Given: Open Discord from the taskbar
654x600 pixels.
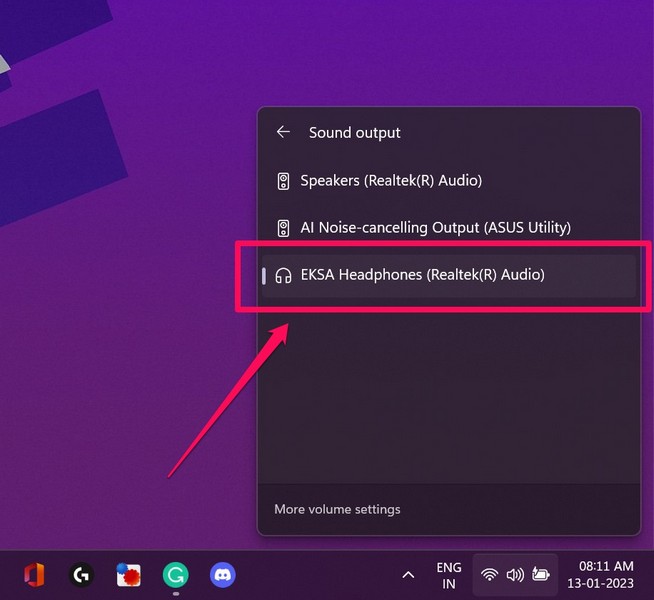Looking at the screenshot, I should (223, 575).
